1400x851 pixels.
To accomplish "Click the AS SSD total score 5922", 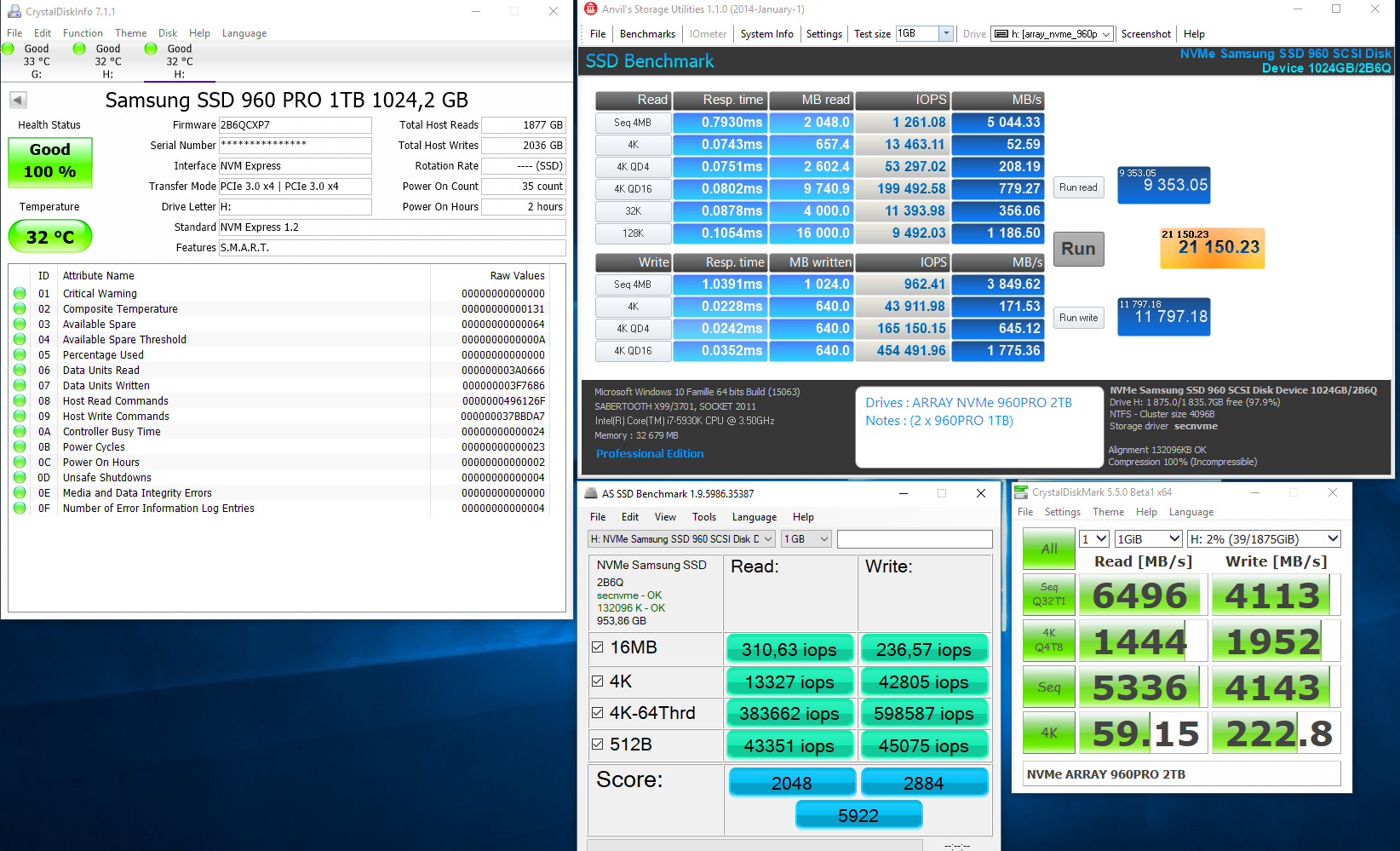I will (858, 815).
